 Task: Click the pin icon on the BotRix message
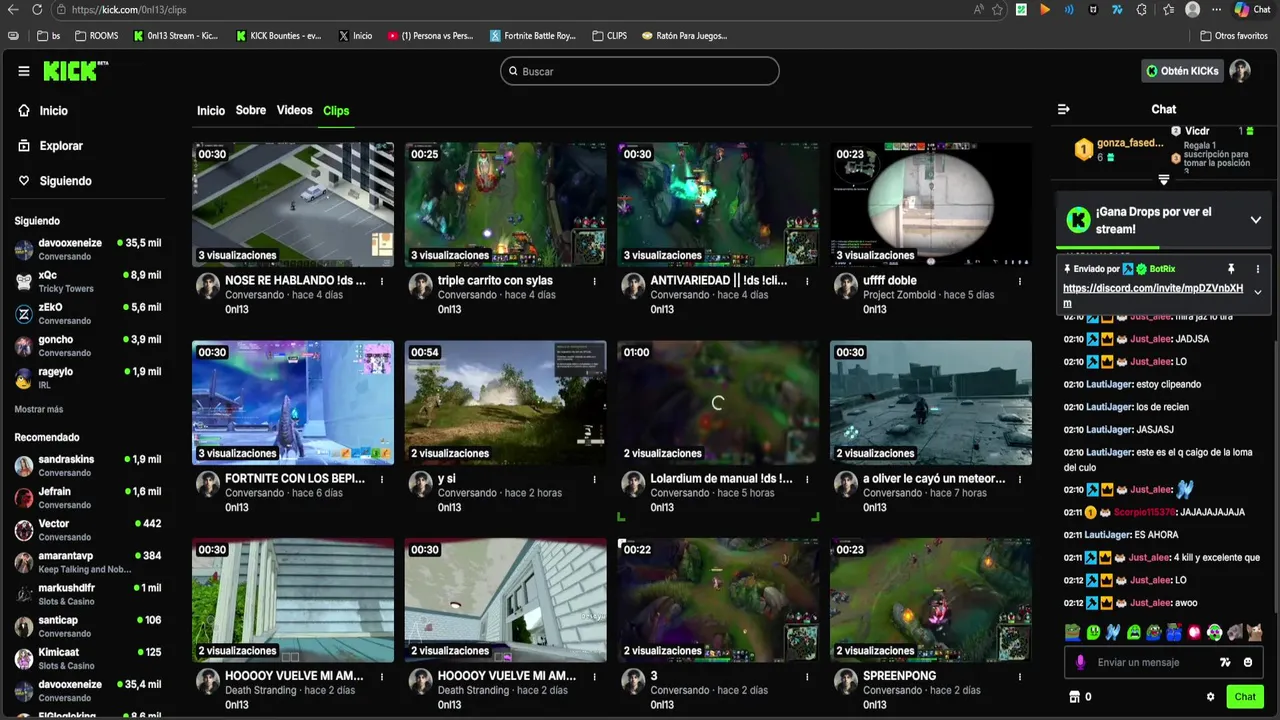pyautogui.click(x=1232, y=269)
